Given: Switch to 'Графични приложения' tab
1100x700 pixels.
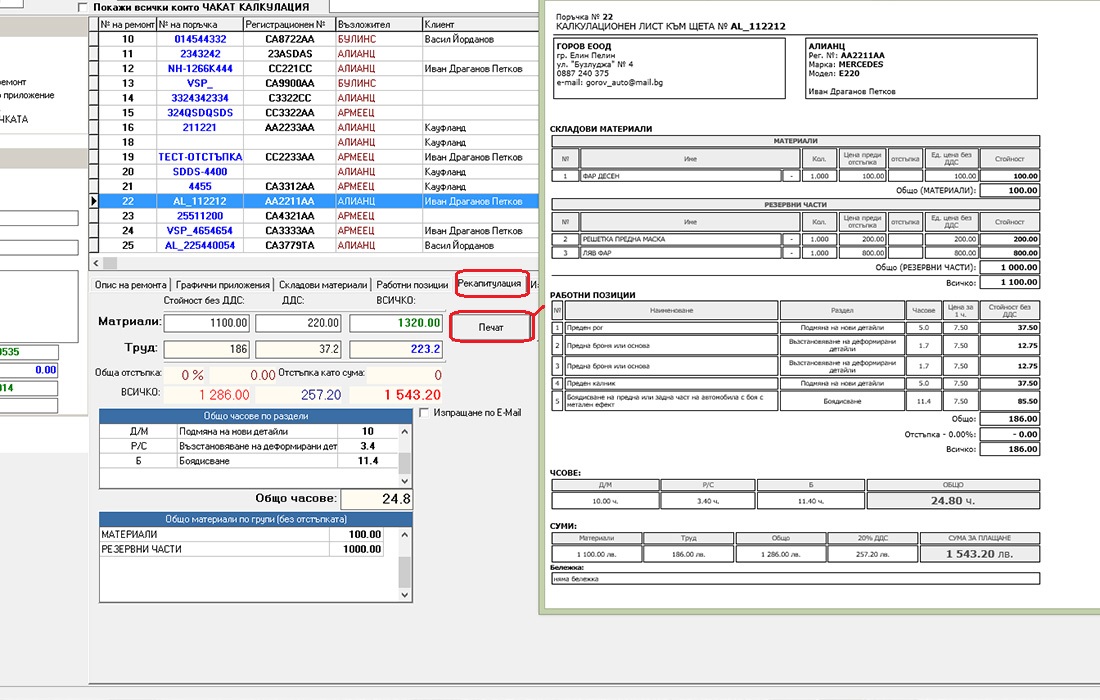Looking at the screenshot, I should tap(222, 285).
